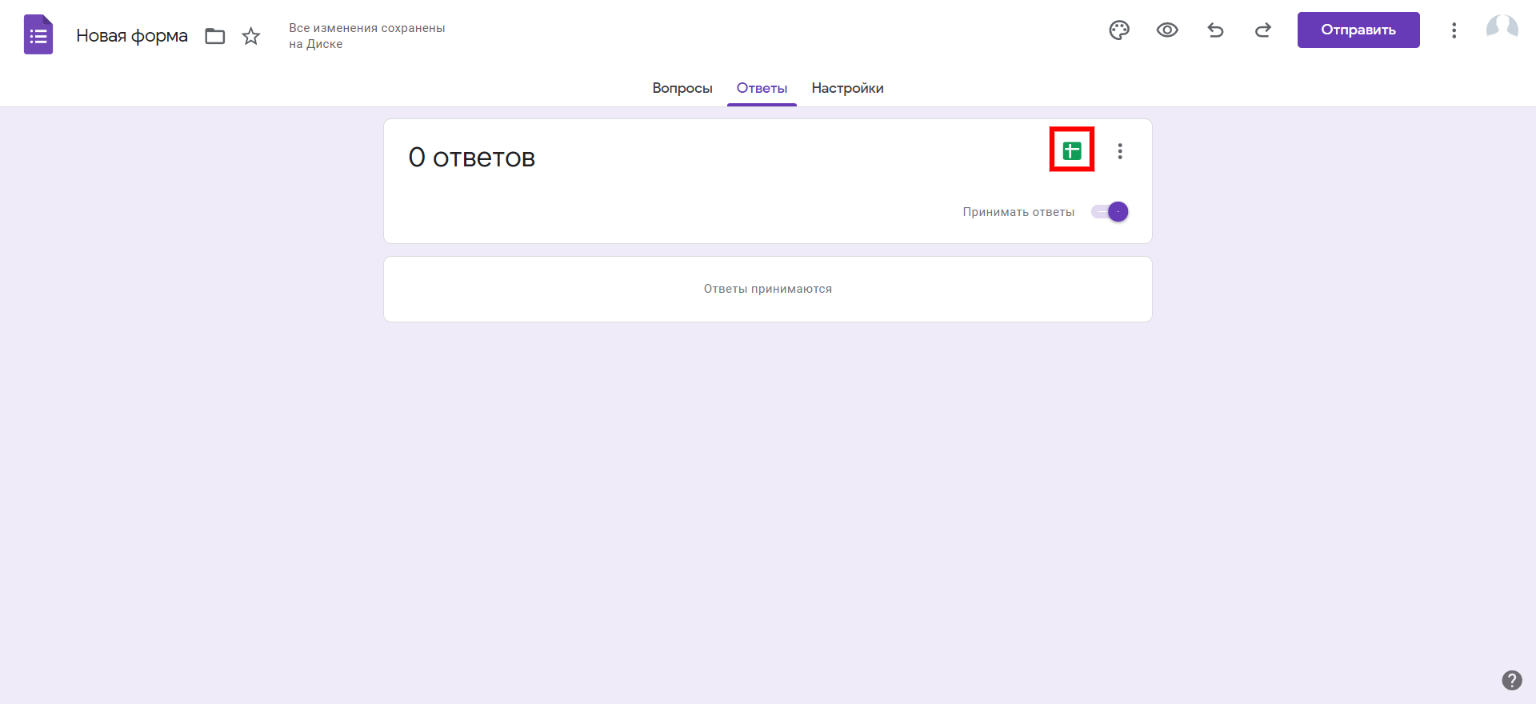1536x704 pixels.
Task: Undo the last change
Action: pos(1215,30)
